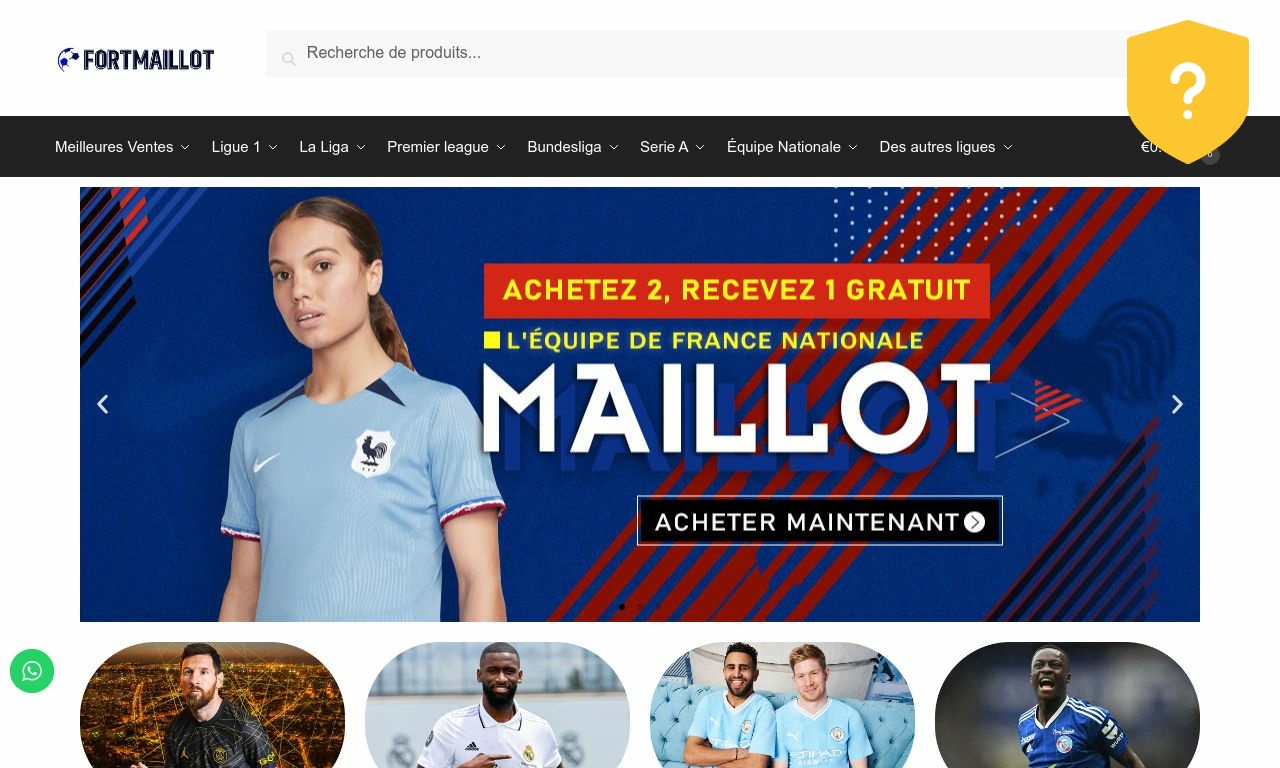Viewport: 1280px width, 768px height.
Task: Go to the previous banner slide arrow
Action: click(102, 404)
